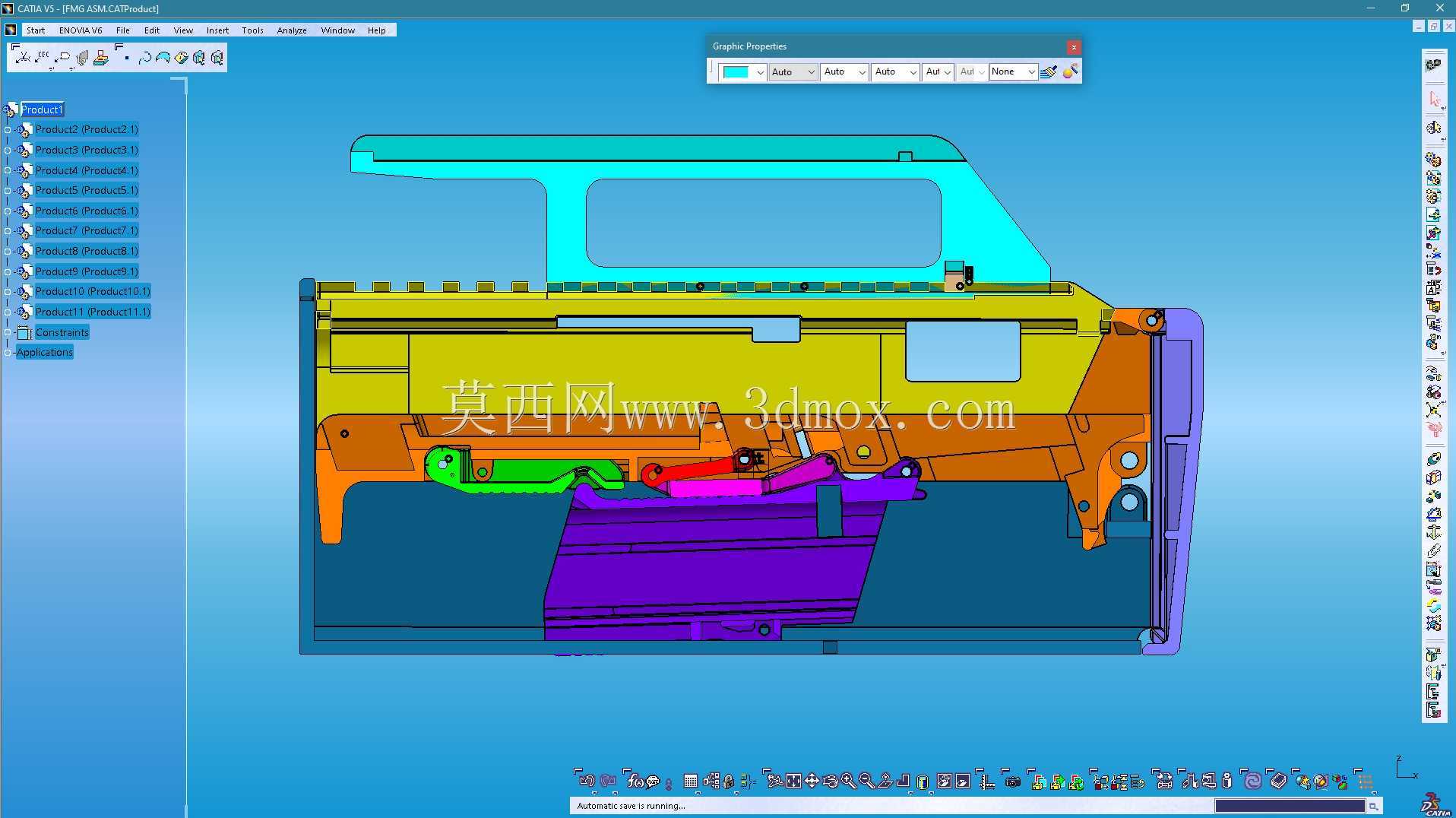Toggle Swap visible space icon
This screenshot has width=1456, height=818.
[x=963, y=781]
